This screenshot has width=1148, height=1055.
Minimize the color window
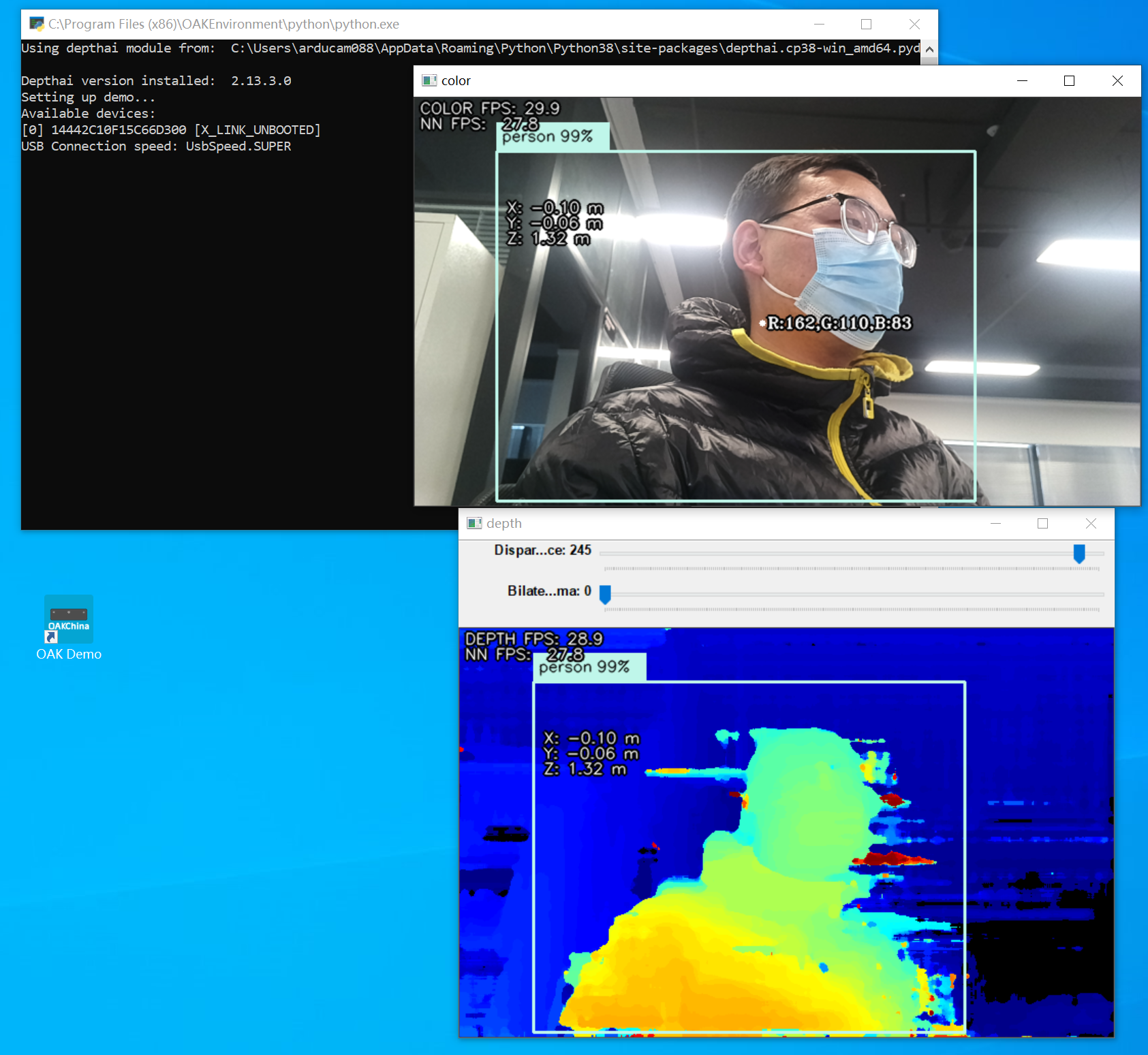tap(1022, 80)
